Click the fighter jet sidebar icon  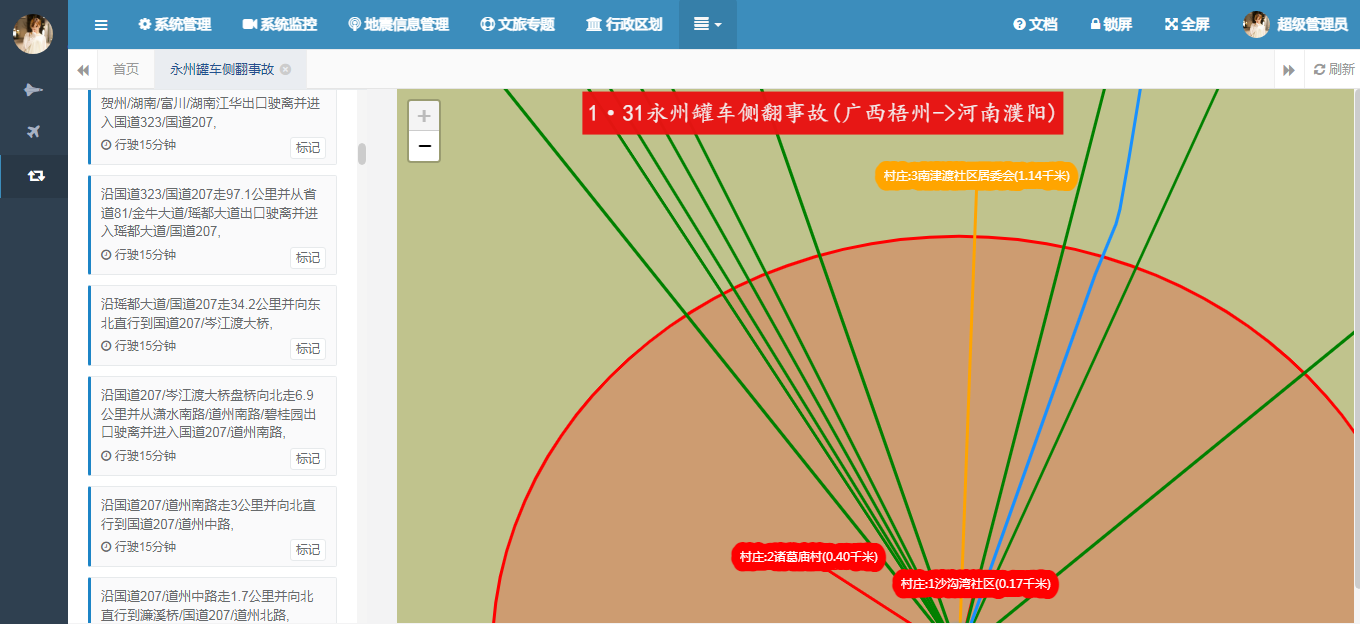pyautogui.click(x=34, y=90)
